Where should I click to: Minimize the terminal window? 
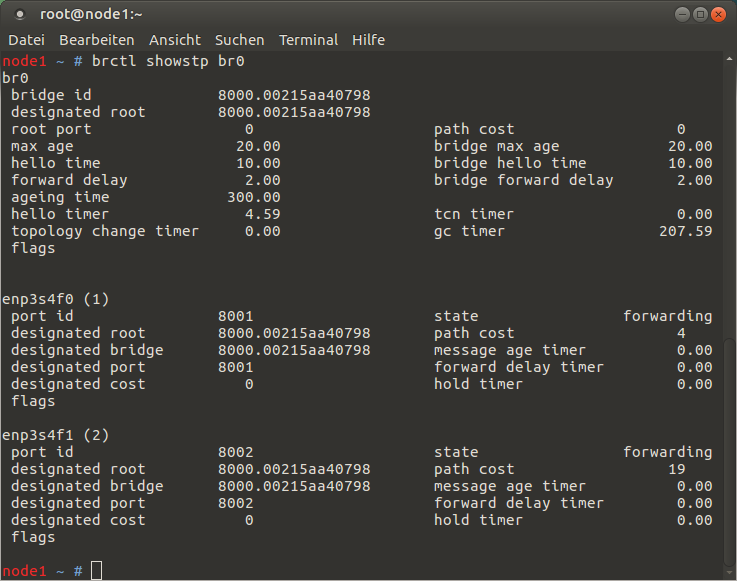[x=682, y=15]
